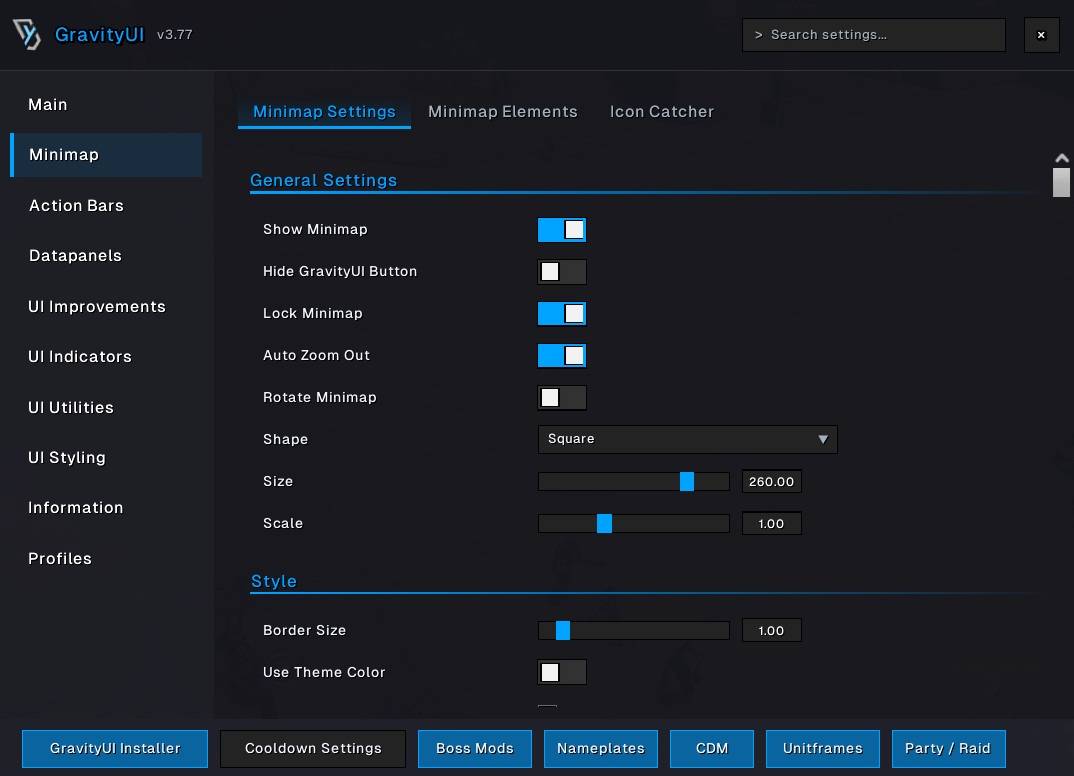Open the Icon Catcher tab

(662, 112)
